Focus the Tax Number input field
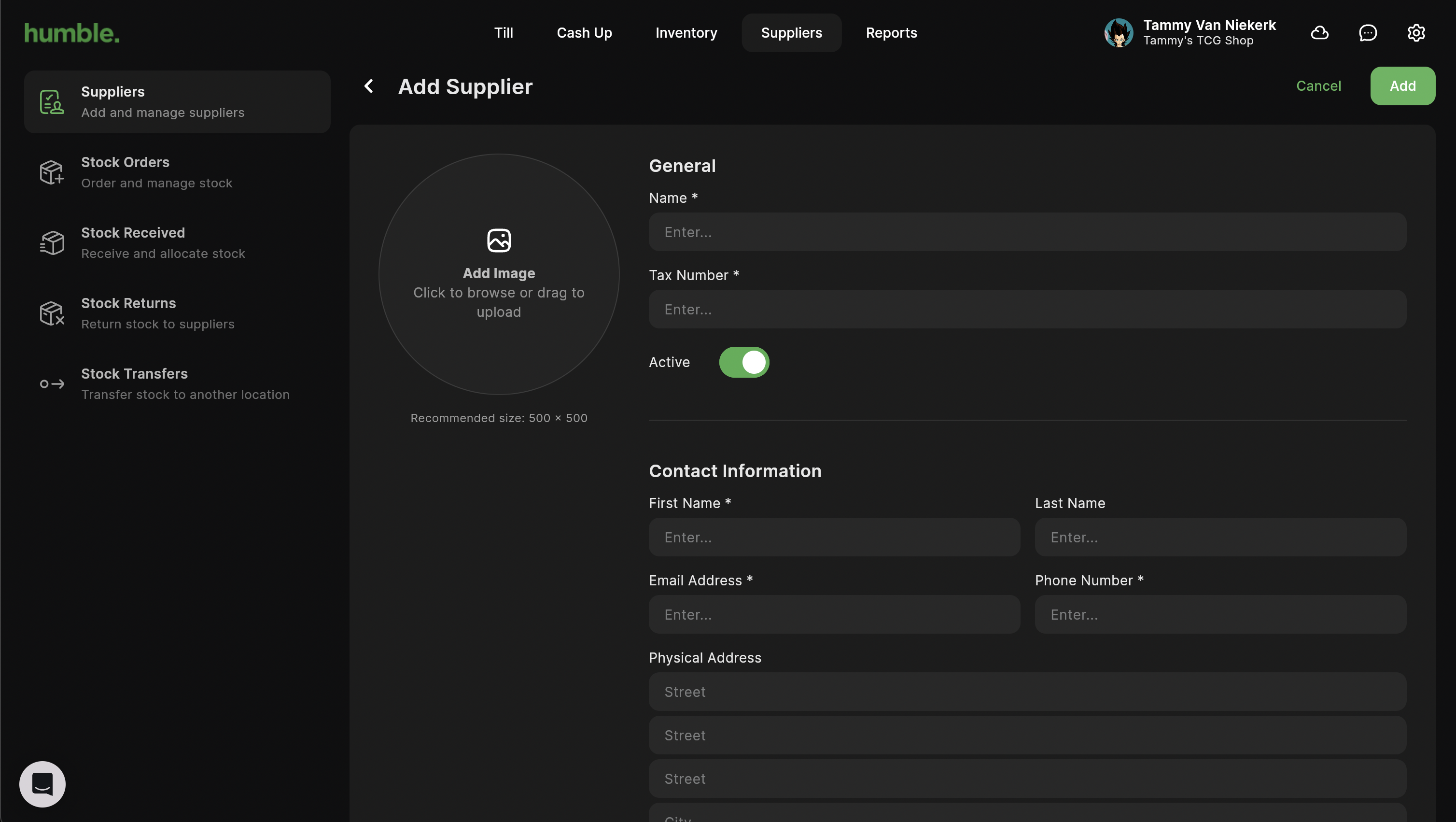Screen dimensions: 1456x822 [1027, 309]
